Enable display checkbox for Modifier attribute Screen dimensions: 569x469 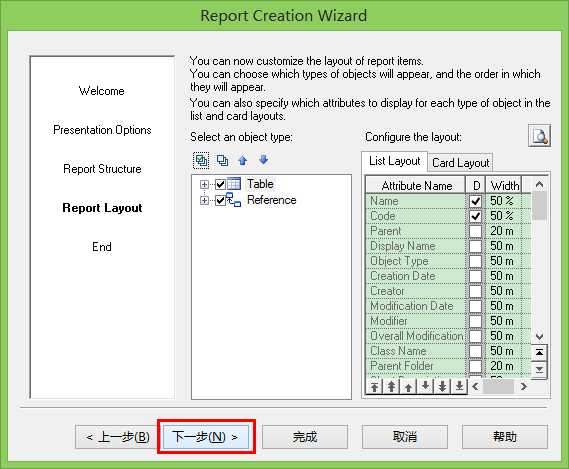point(475,321)
